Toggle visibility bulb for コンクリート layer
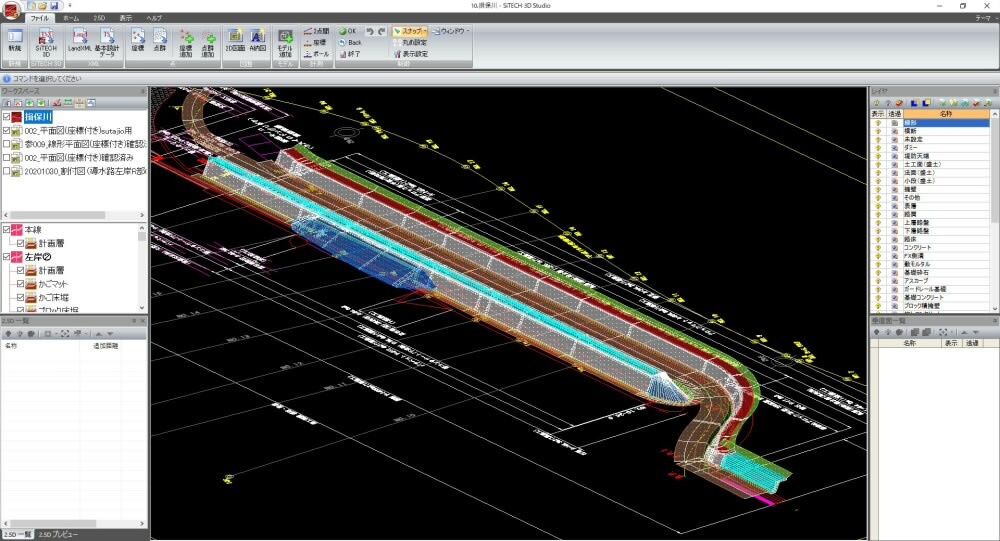 (878, 247)
